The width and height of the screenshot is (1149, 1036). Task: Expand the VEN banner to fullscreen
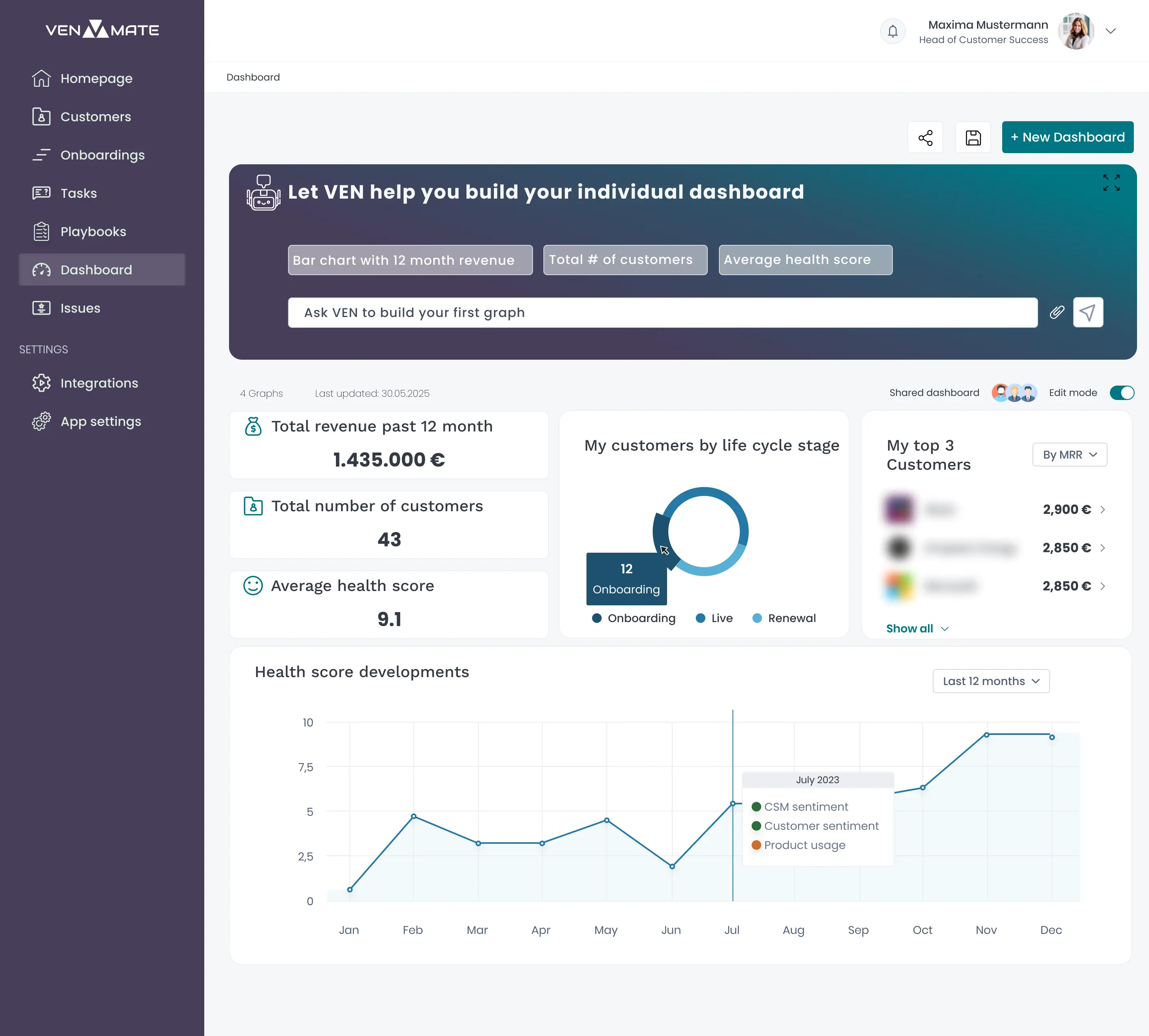(x=1111, y=183)
